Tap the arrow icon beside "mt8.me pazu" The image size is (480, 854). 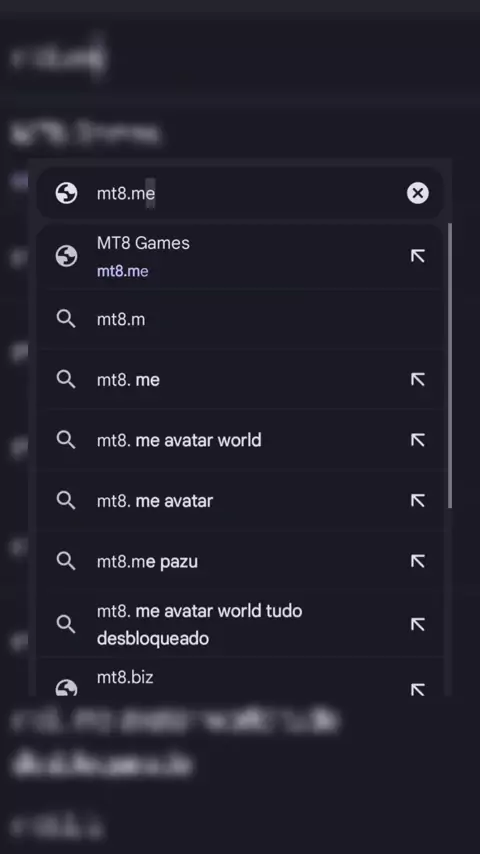pos(417,561)
